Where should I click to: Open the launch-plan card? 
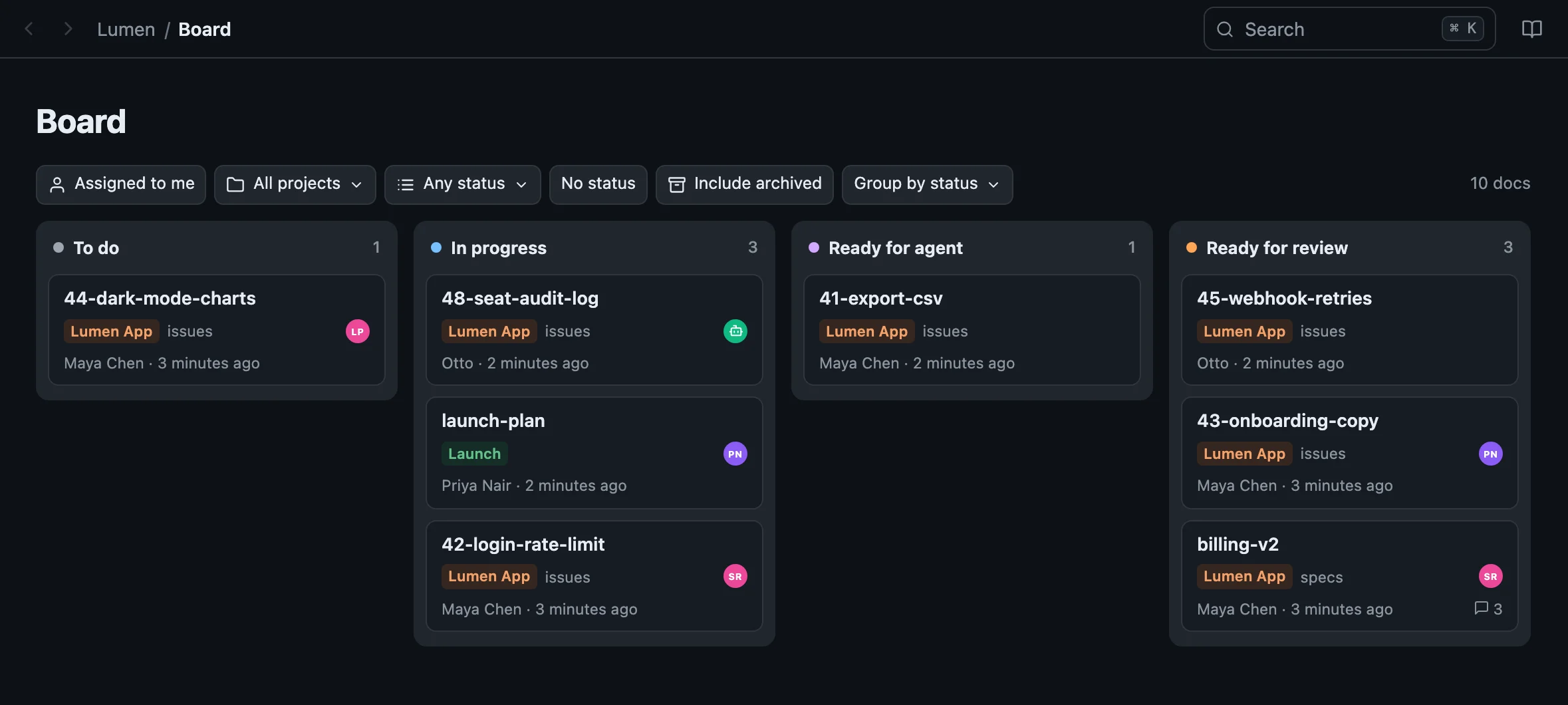594,453
